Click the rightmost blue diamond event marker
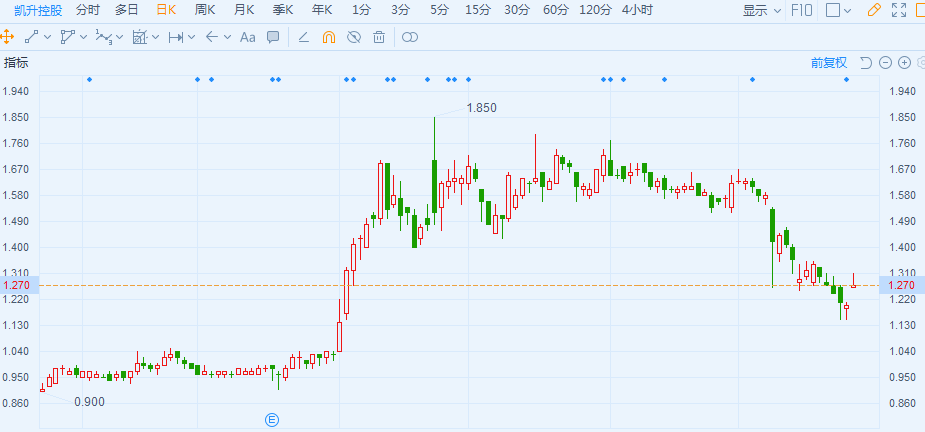Viewport: 925px width, 432px height. coord(846,79)
